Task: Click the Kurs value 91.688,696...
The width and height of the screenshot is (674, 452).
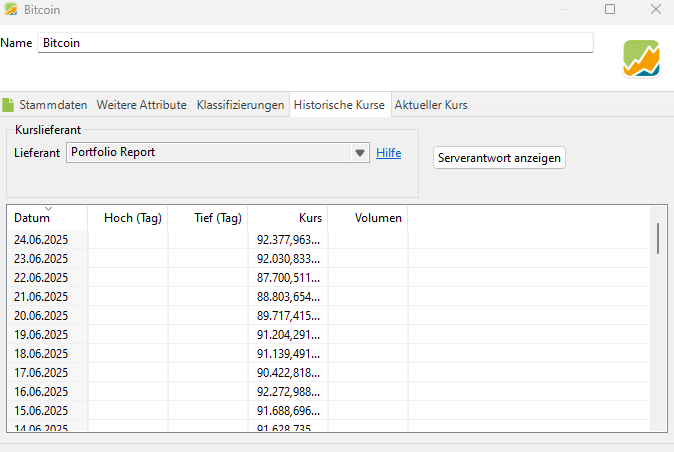Action: click(x=288, y=410)
